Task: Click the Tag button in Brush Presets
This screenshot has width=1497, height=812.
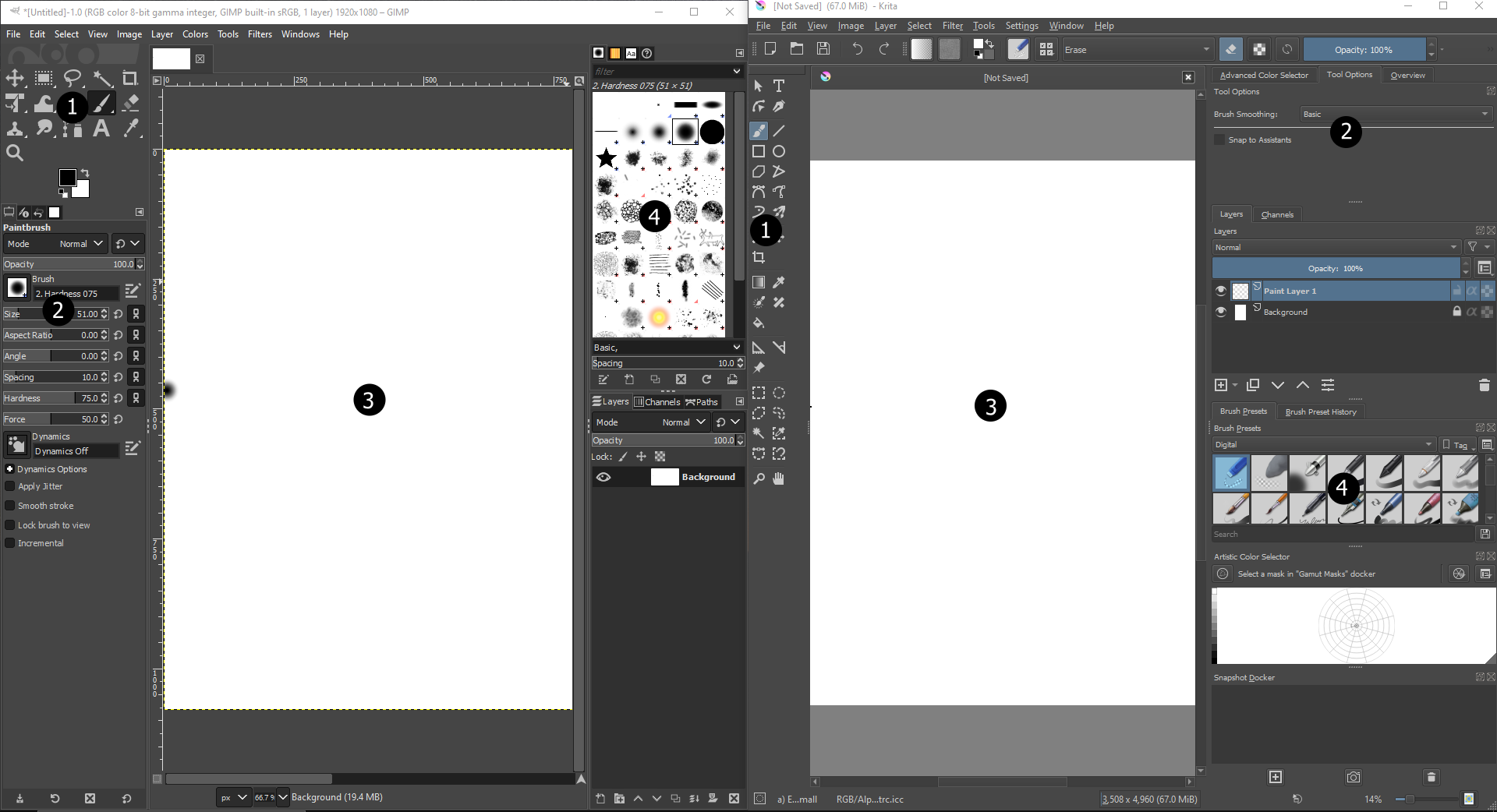Action: [x=1456, y=444]
